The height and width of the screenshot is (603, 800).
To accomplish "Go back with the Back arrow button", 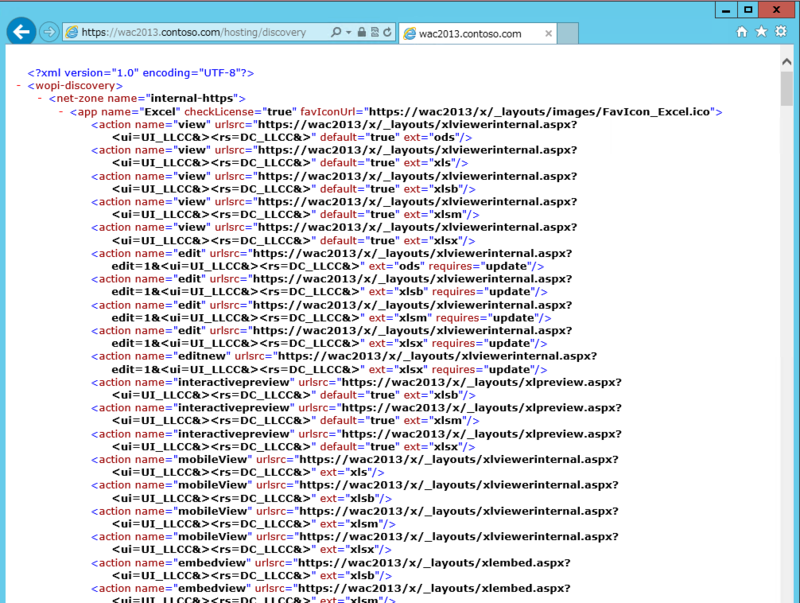I will [x=21, y=32].
